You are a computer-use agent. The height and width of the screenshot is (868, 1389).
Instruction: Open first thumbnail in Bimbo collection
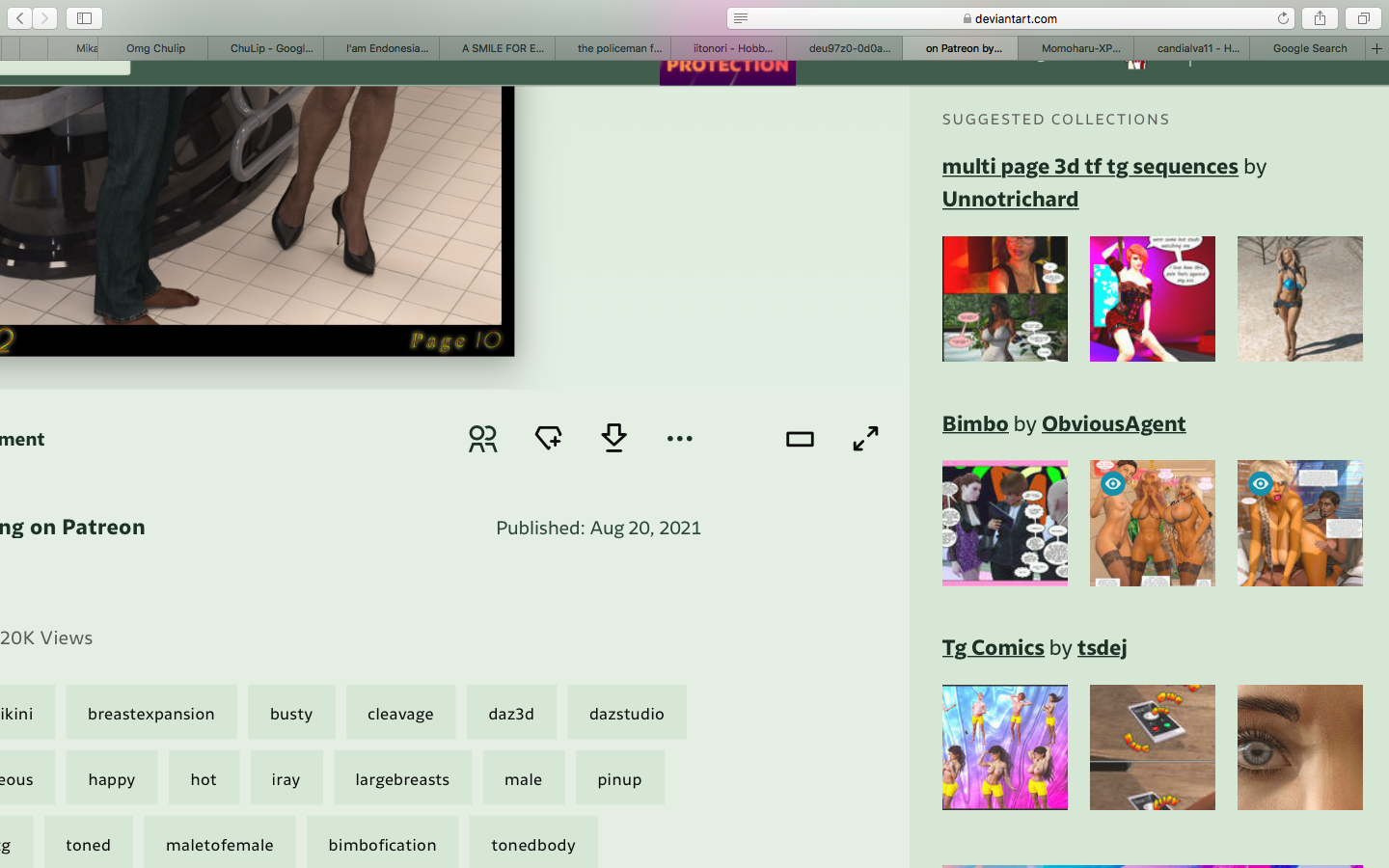[1005, 523]
